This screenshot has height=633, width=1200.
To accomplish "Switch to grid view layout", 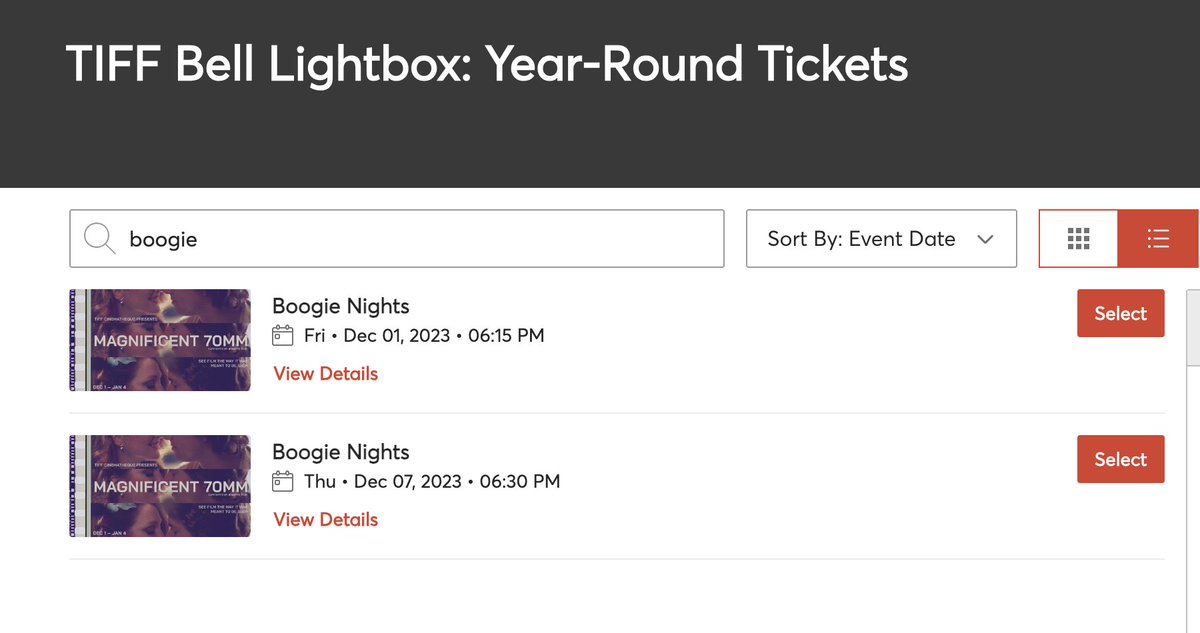I will point(1078,239).
